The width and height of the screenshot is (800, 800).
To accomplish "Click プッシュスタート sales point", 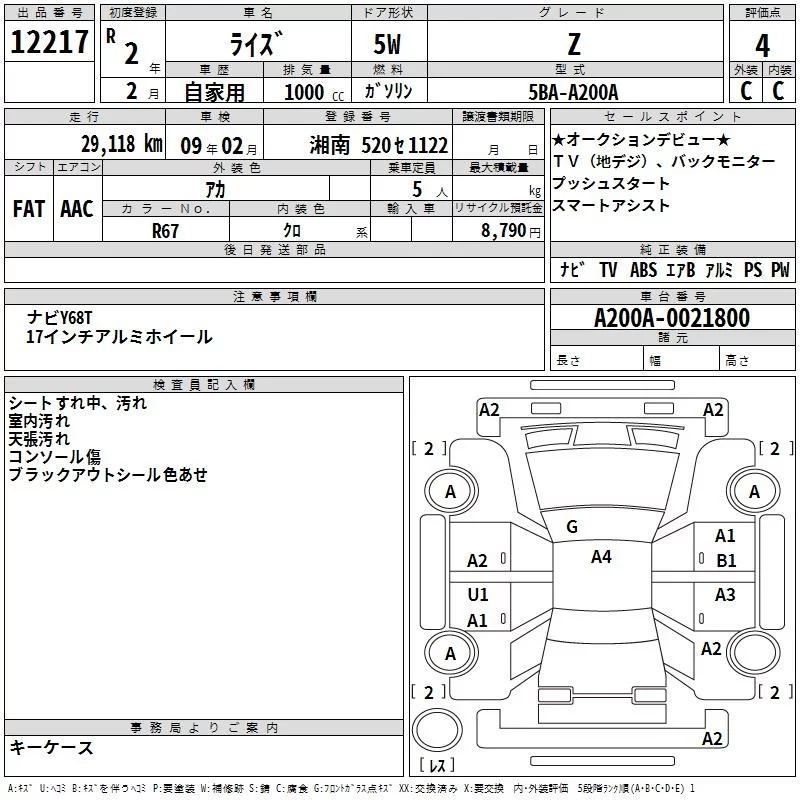I will point(611,183).
